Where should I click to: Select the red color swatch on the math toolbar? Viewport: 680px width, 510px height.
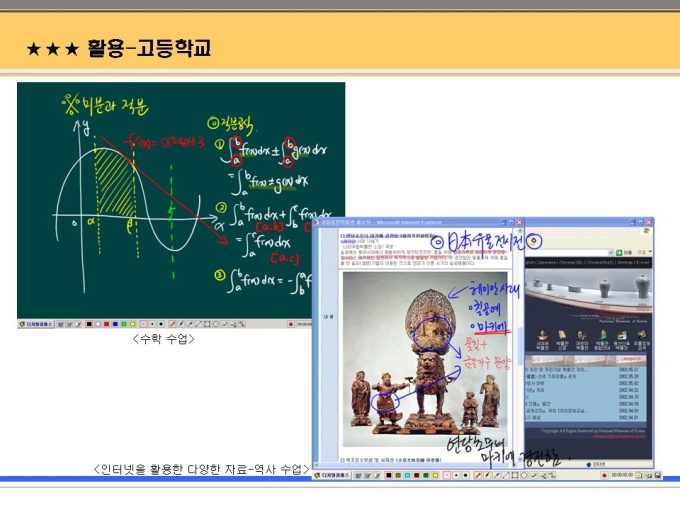pos(107,324)
